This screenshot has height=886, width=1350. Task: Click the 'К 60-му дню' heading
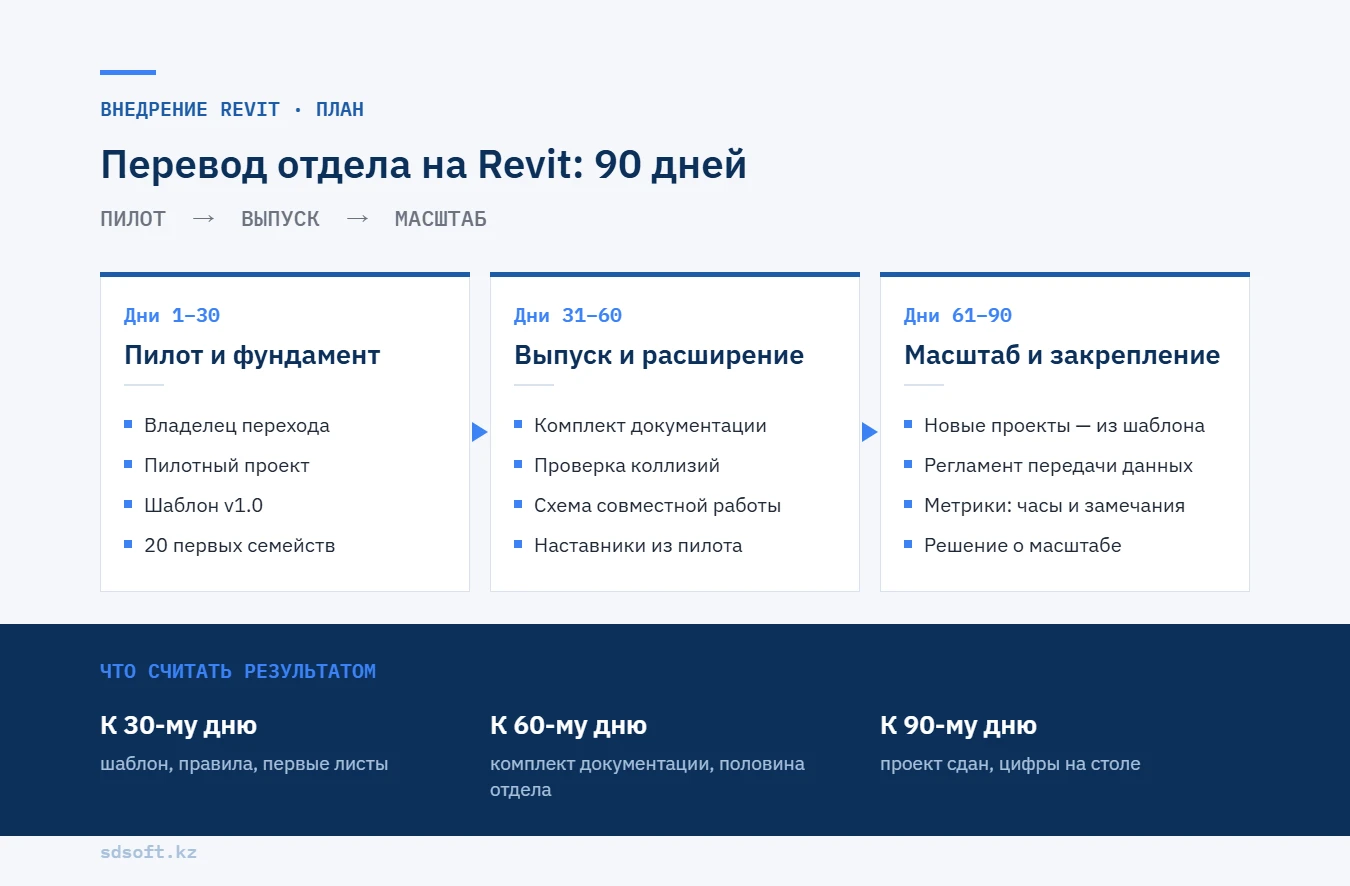tap(568, 725)
